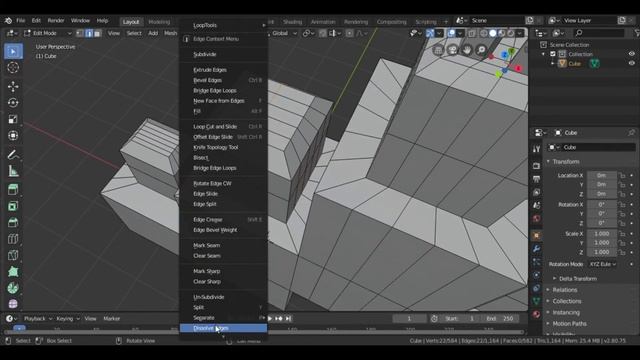Screen dimensions: 640x360
Task: Enable edge select mode
Action: coord(89,33)
